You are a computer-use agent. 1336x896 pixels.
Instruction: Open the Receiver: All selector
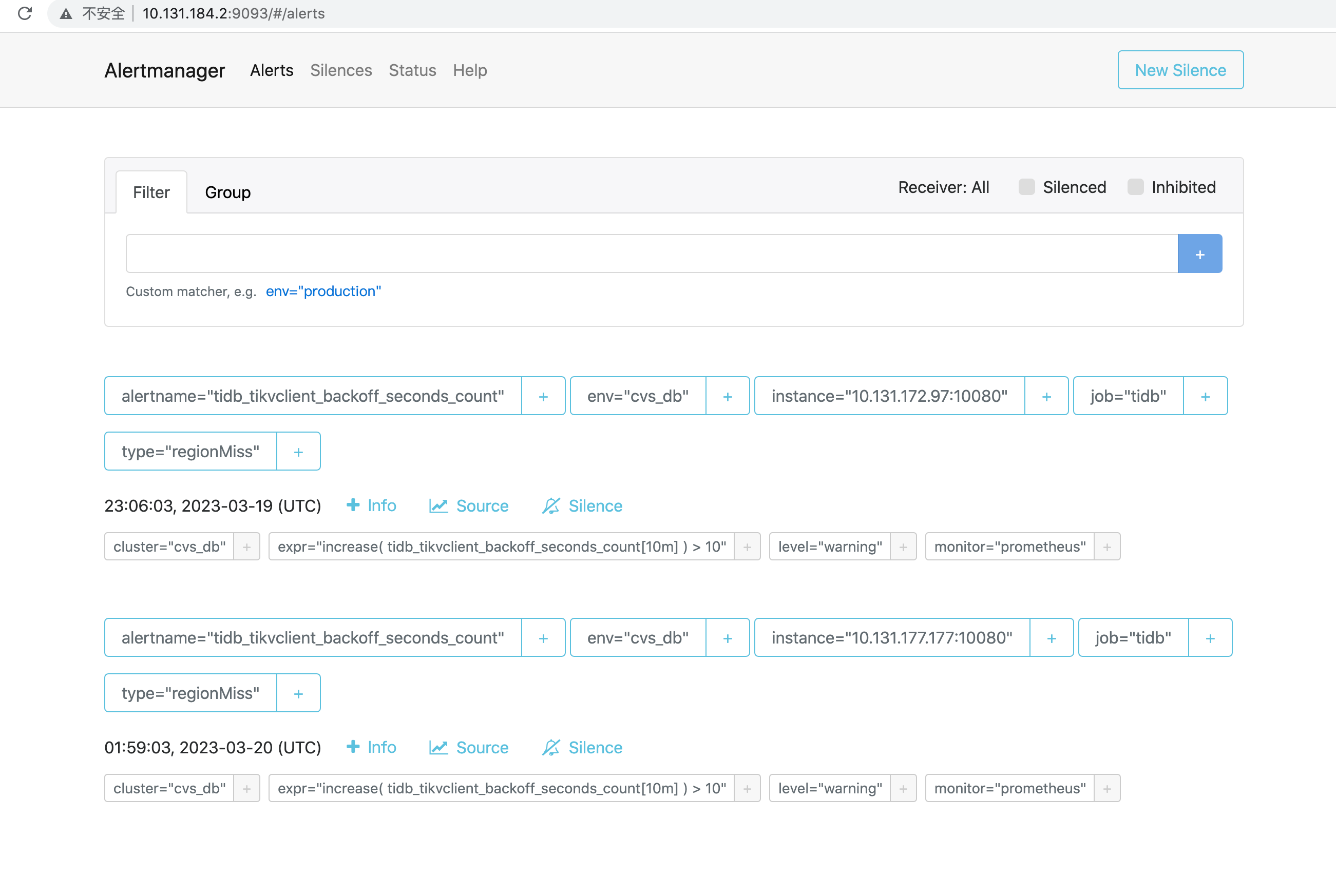pyautogui.click(x=943, y=187)
